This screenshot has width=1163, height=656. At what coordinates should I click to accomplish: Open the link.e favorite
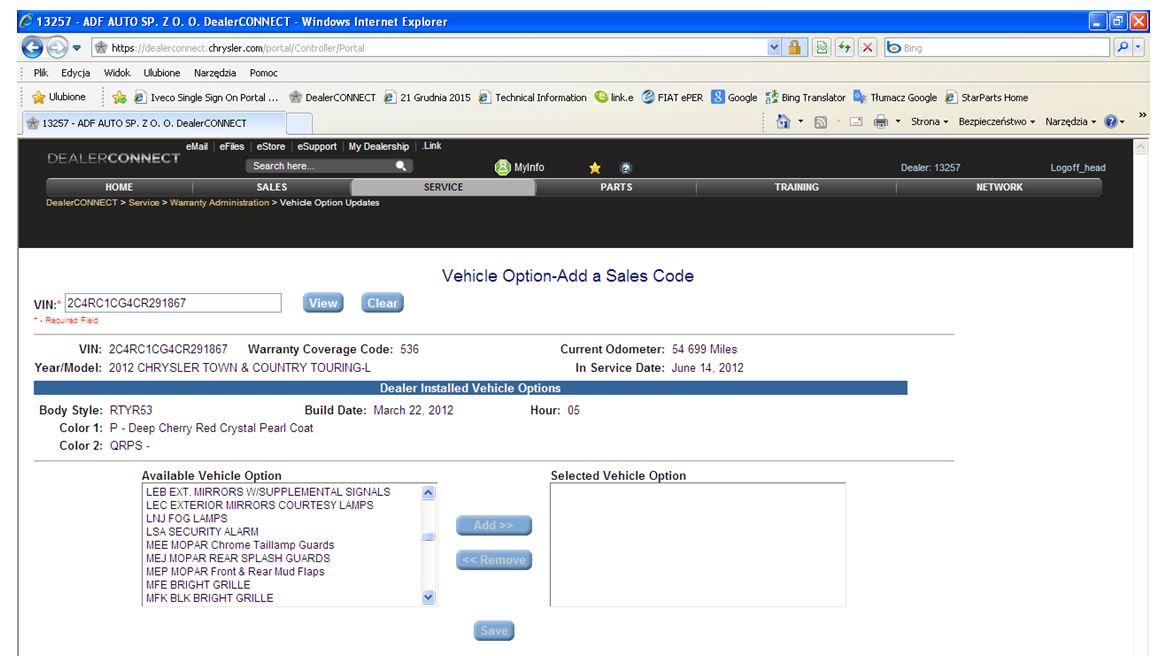tap(614, 97)
